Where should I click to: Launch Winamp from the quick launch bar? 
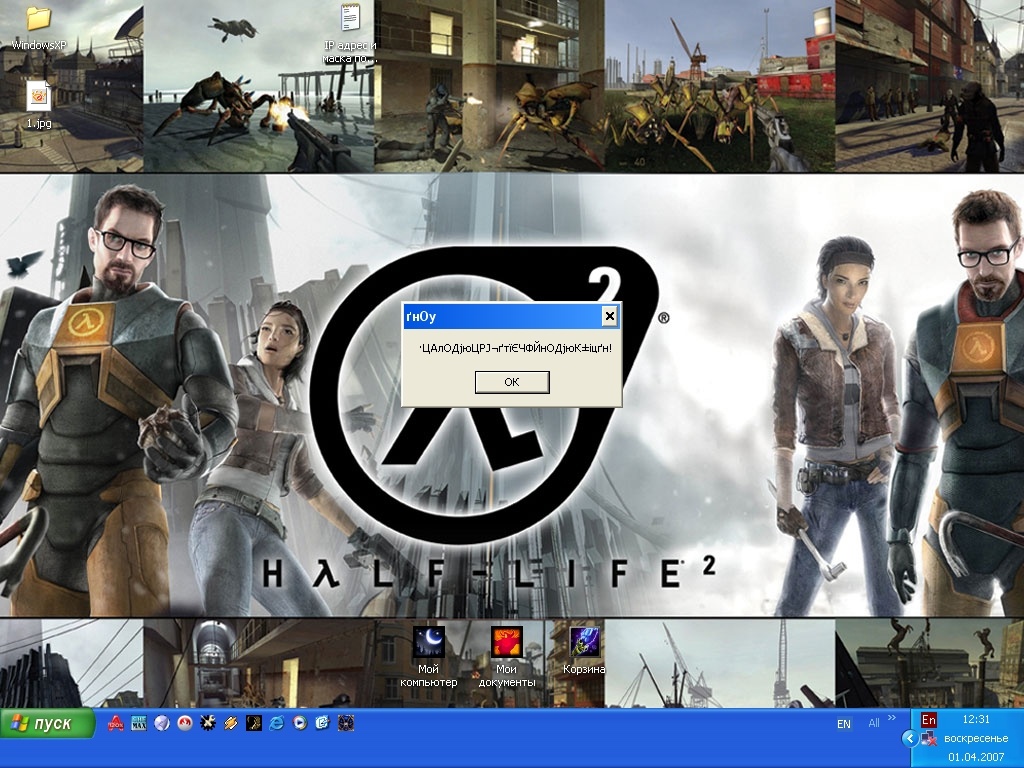point(231,723)
